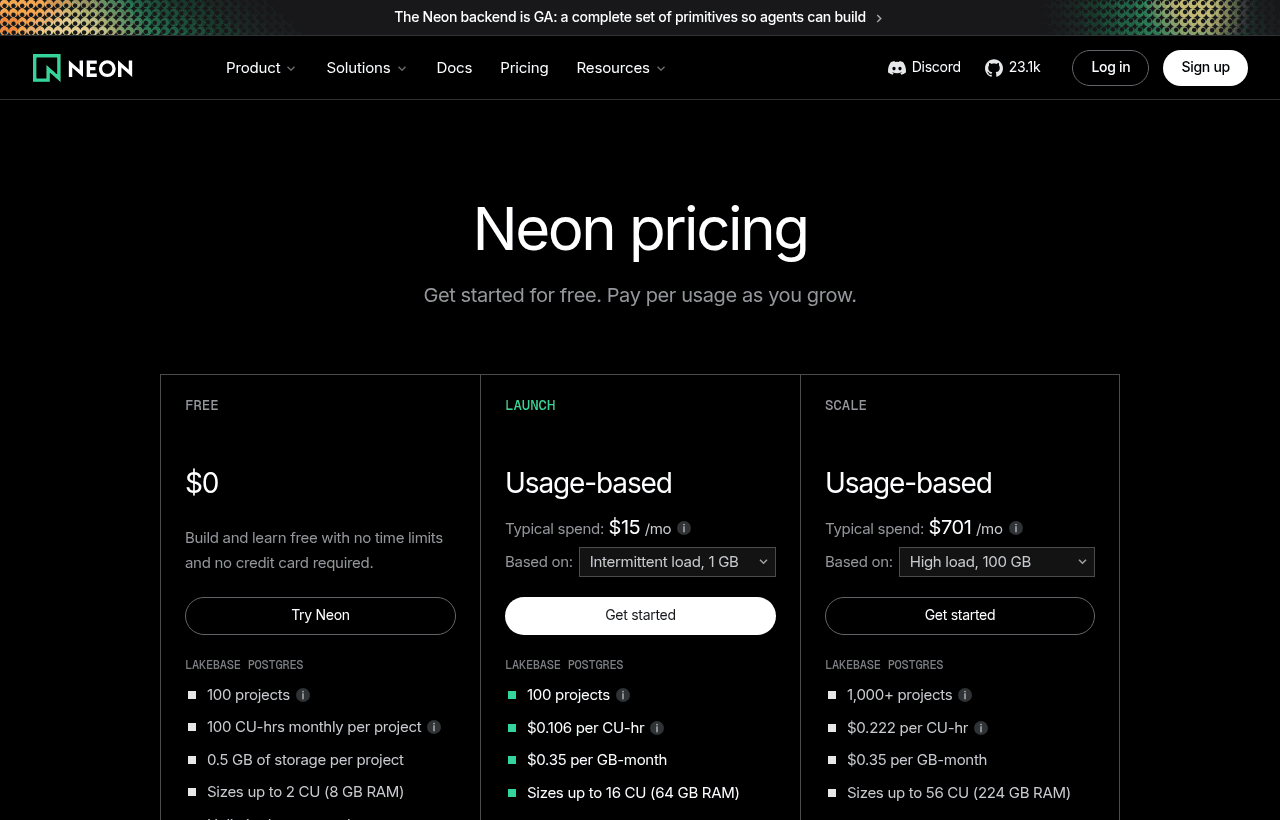Click '0.5 GB of storage per project'
Screen dimensions: 1280x820
[305, 760]
